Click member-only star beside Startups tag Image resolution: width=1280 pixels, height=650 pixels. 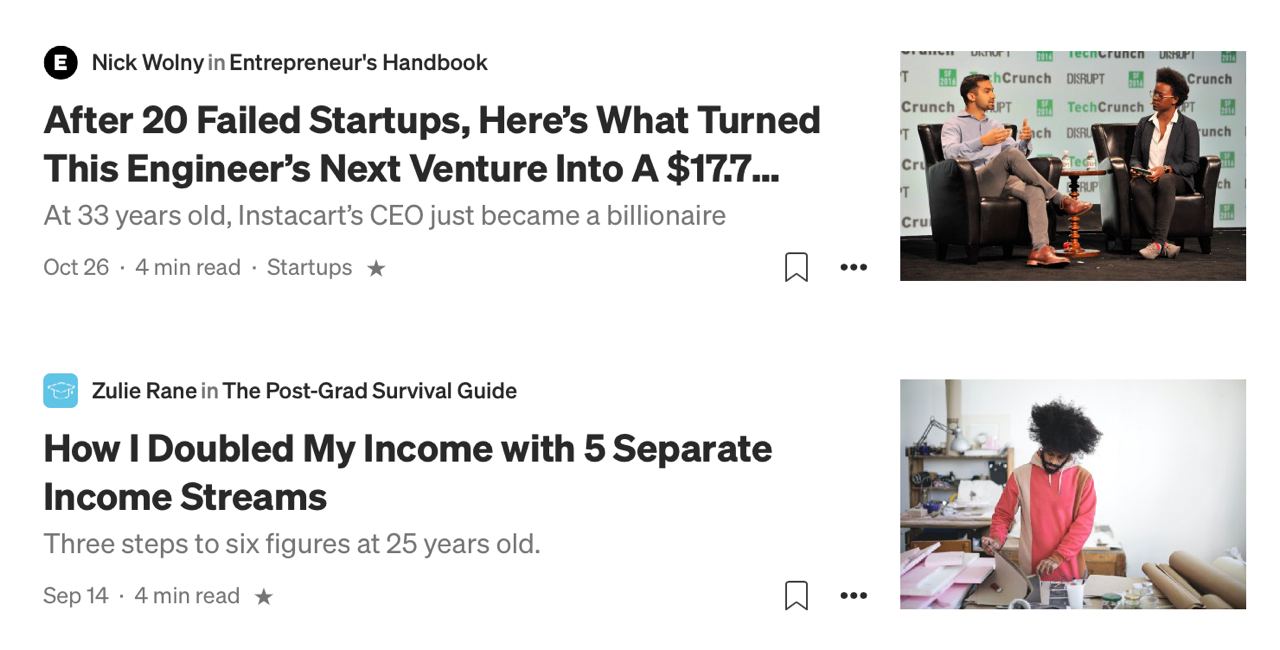[x=376, y=268]
